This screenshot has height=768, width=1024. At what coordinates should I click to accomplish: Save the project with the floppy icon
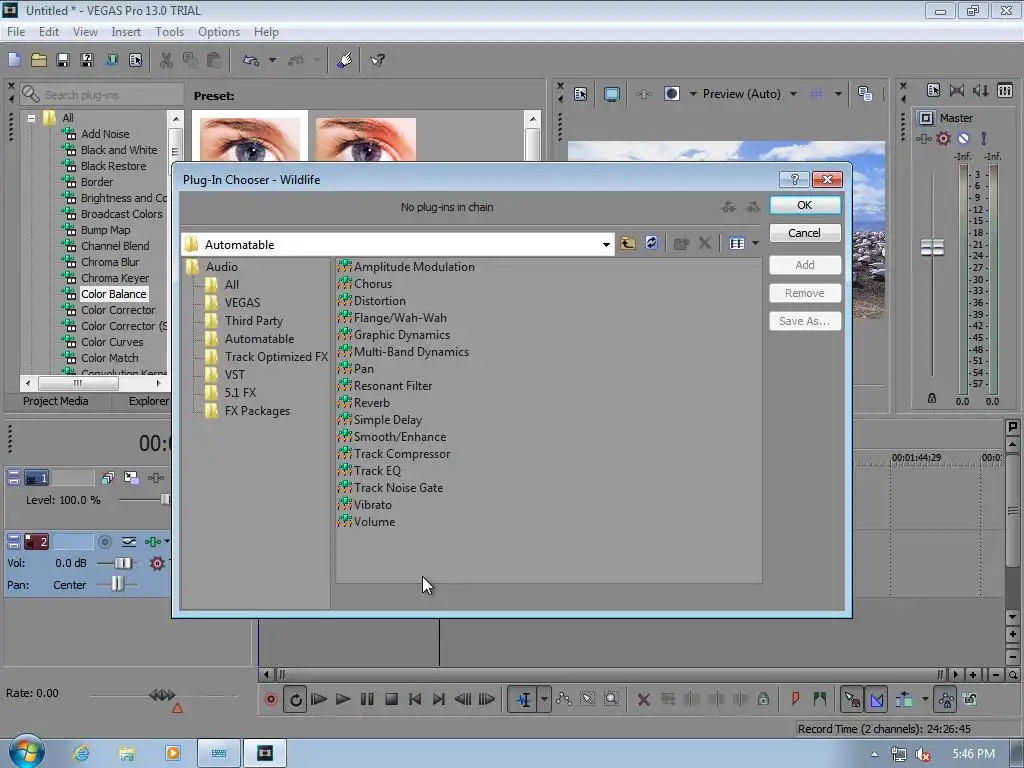point(63,60)
